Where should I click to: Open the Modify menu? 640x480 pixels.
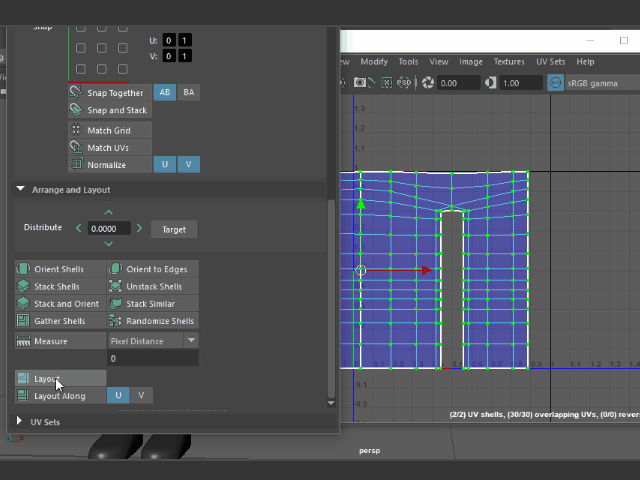click(x=373, y=62)
